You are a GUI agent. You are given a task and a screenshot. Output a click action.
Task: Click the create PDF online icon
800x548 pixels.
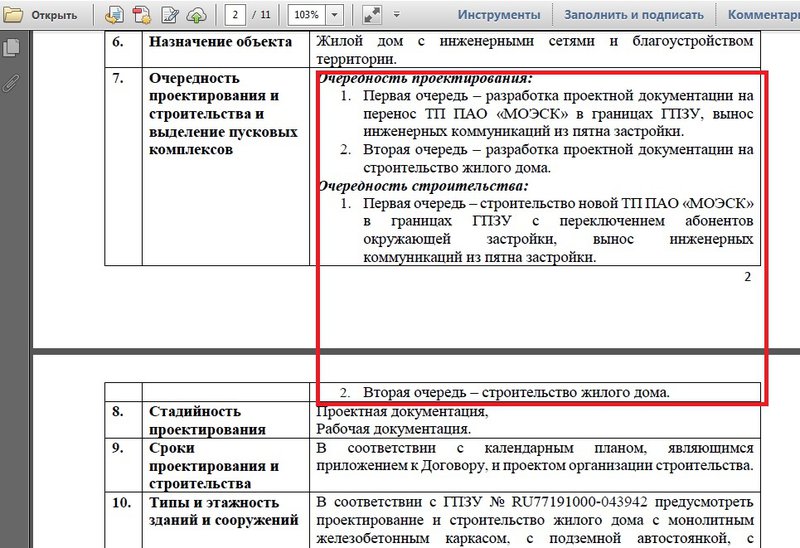[142, 15]
